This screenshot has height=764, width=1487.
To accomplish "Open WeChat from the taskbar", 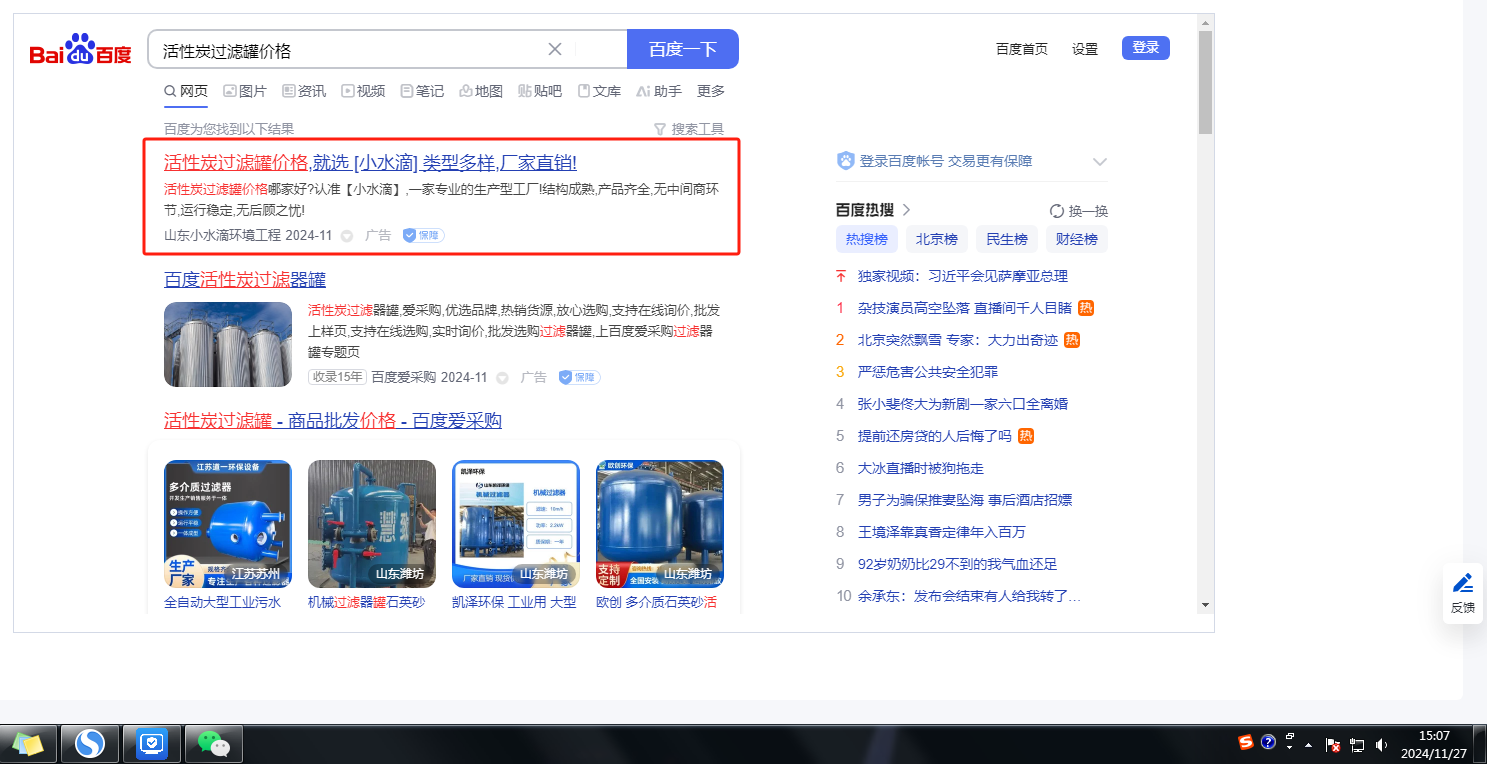I will coord(213,744).
